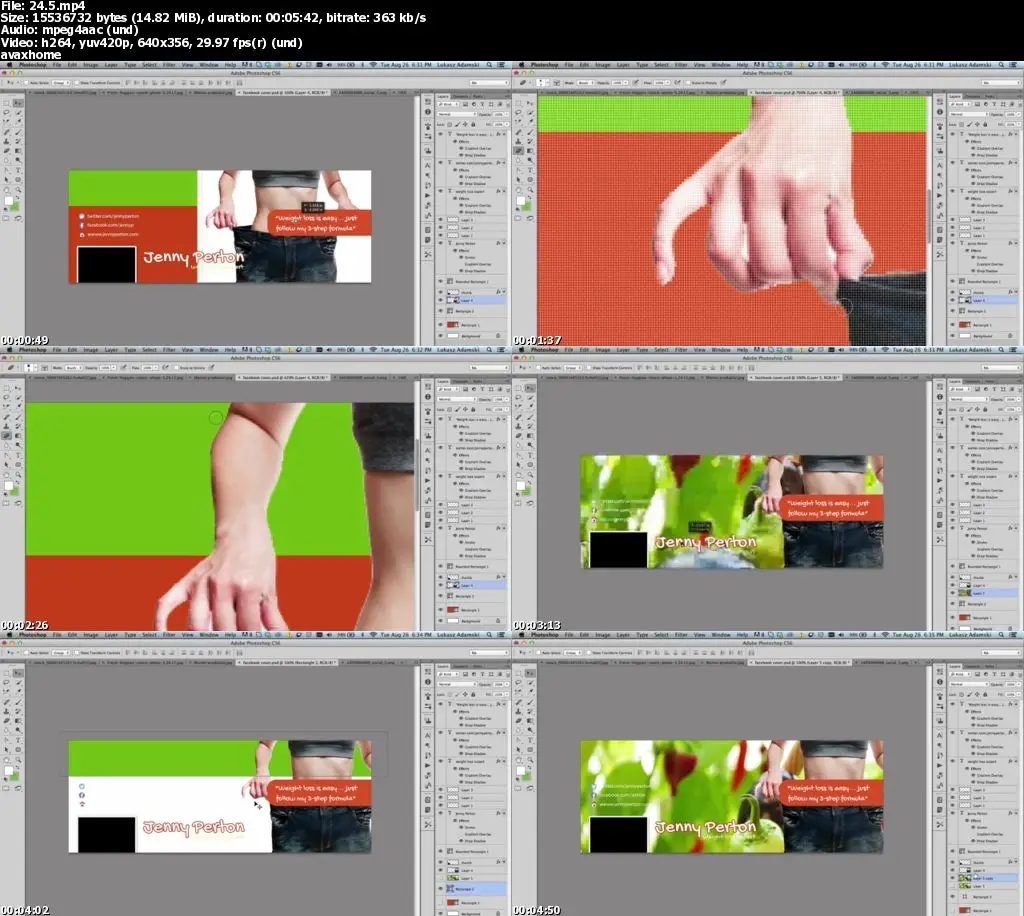Toggle Layer 4 visibility in the 00:00:49 frame

tap(440, 300)
